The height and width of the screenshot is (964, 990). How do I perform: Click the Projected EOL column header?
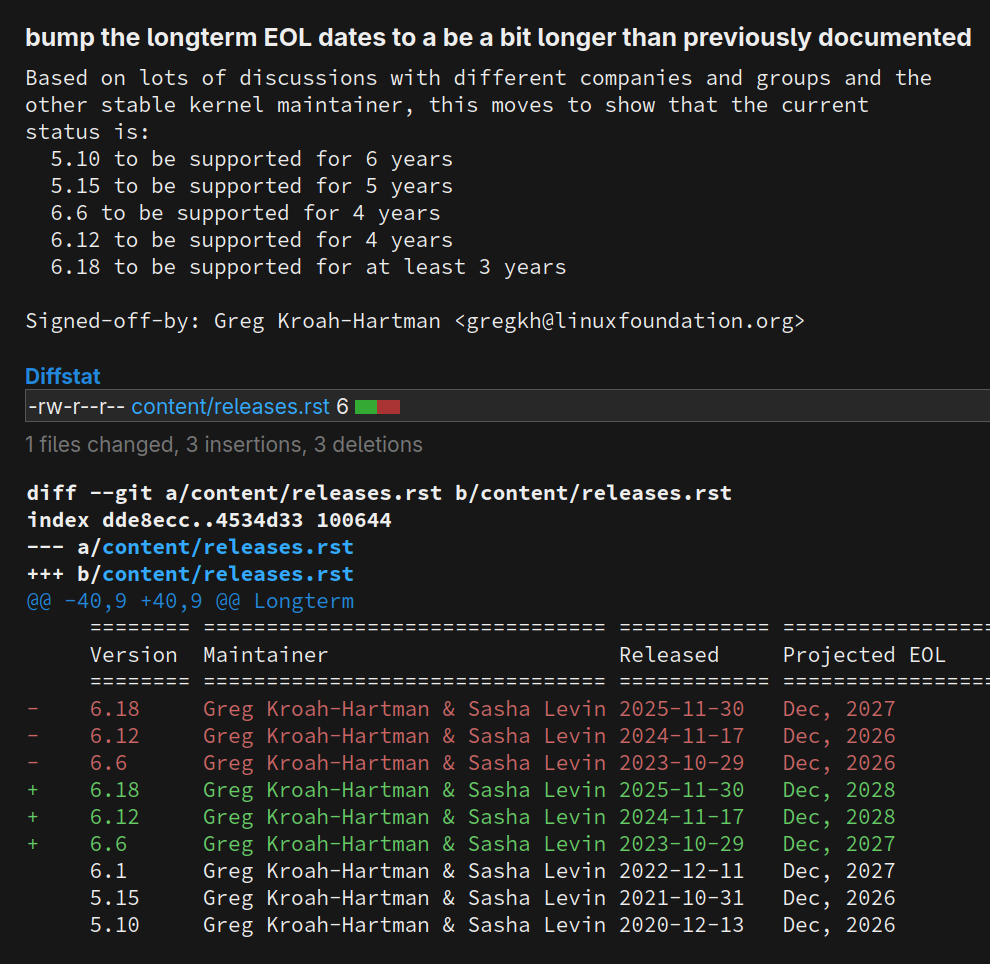(863, 655)
